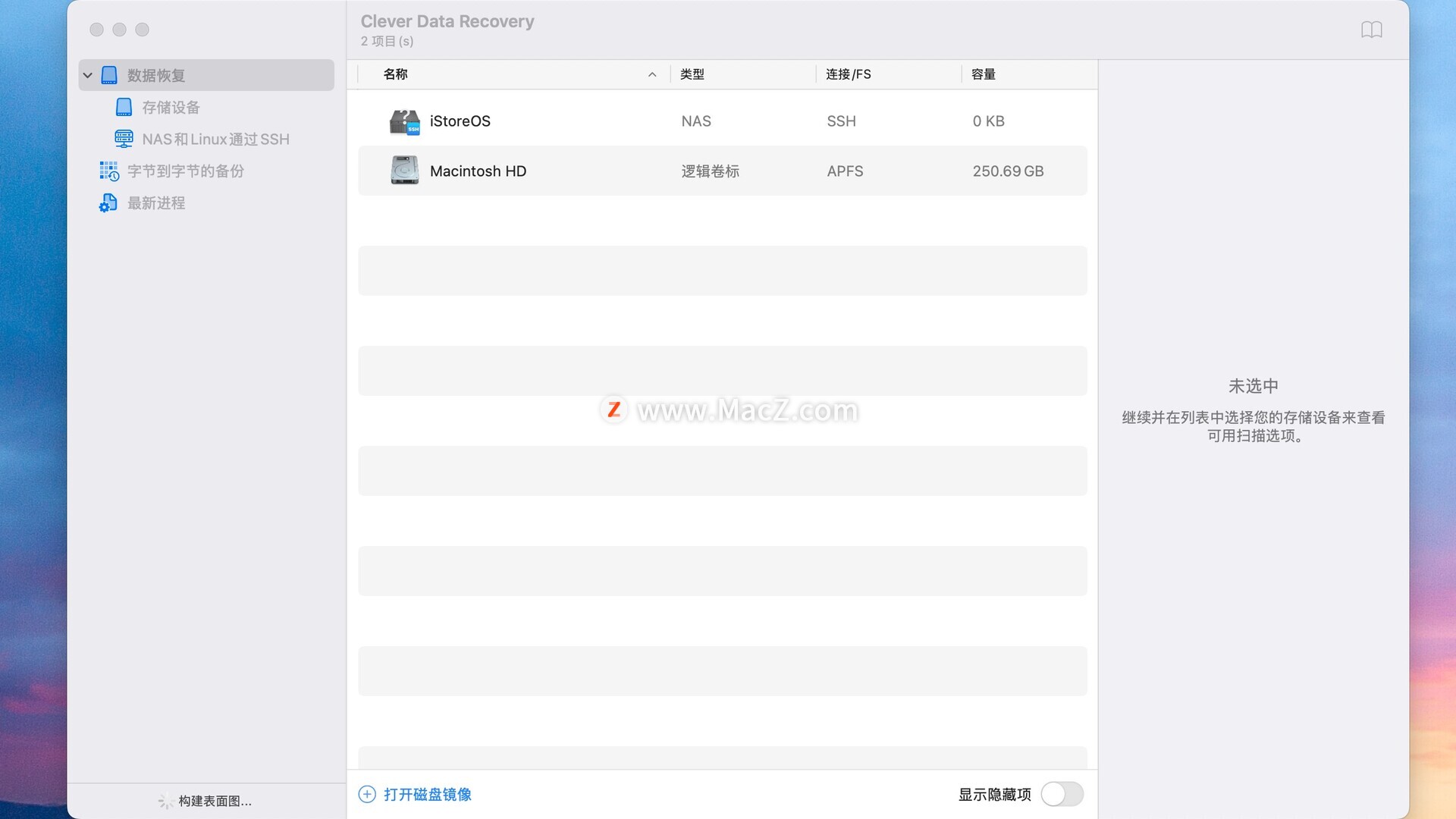This screenshot has height=819, width=1456.
Task: Click the NAS和Linux通过SSH network icon
Action: pos(124,139)
